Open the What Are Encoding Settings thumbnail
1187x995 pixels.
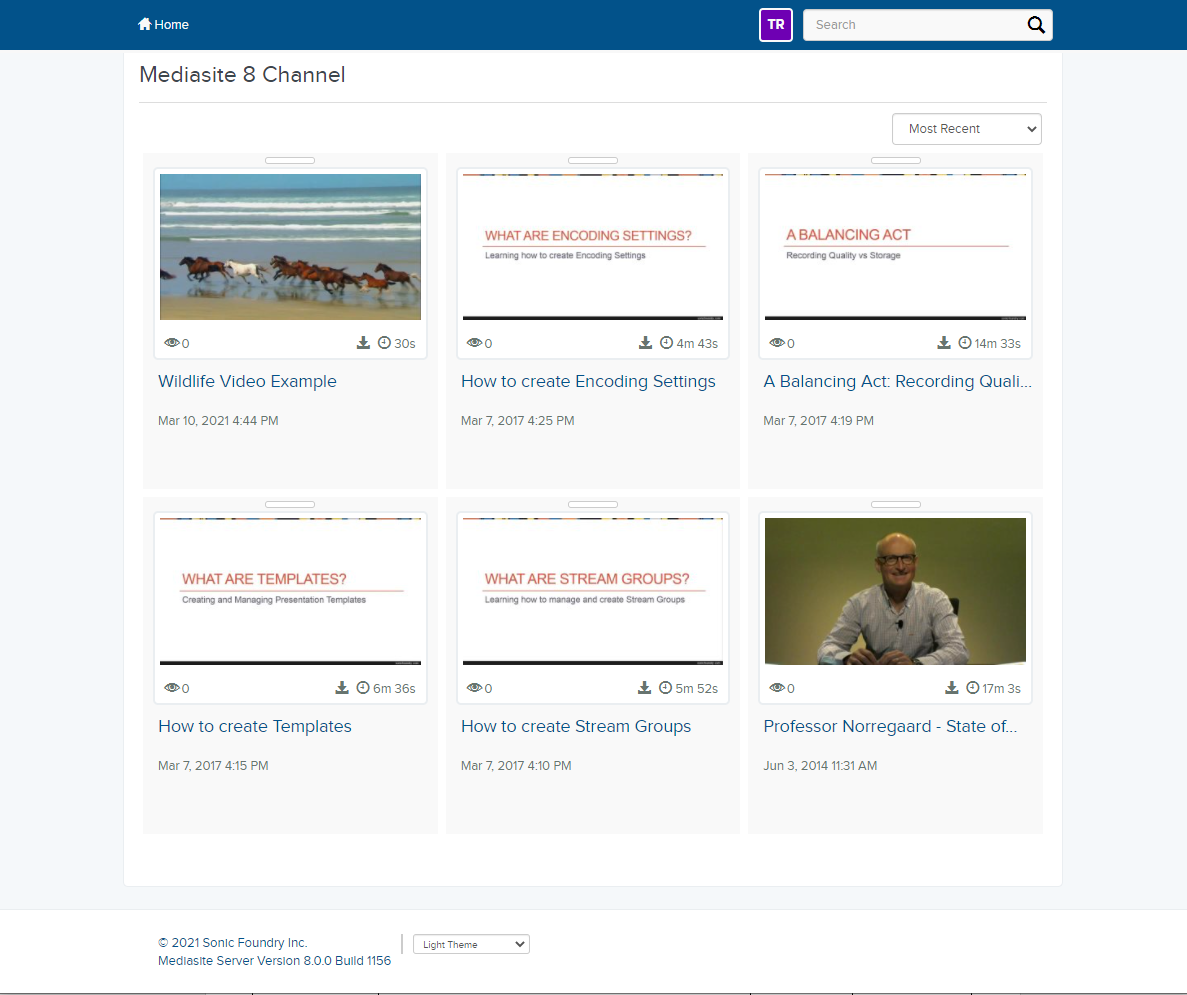593,247
